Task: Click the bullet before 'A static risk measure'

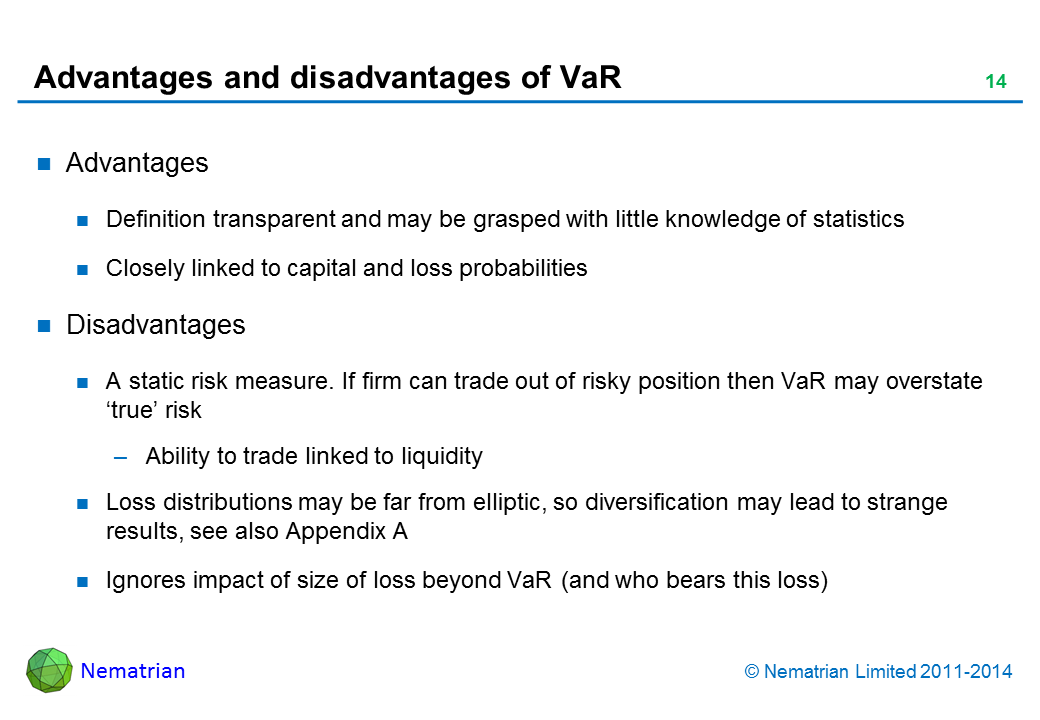Action: [84, 383]
